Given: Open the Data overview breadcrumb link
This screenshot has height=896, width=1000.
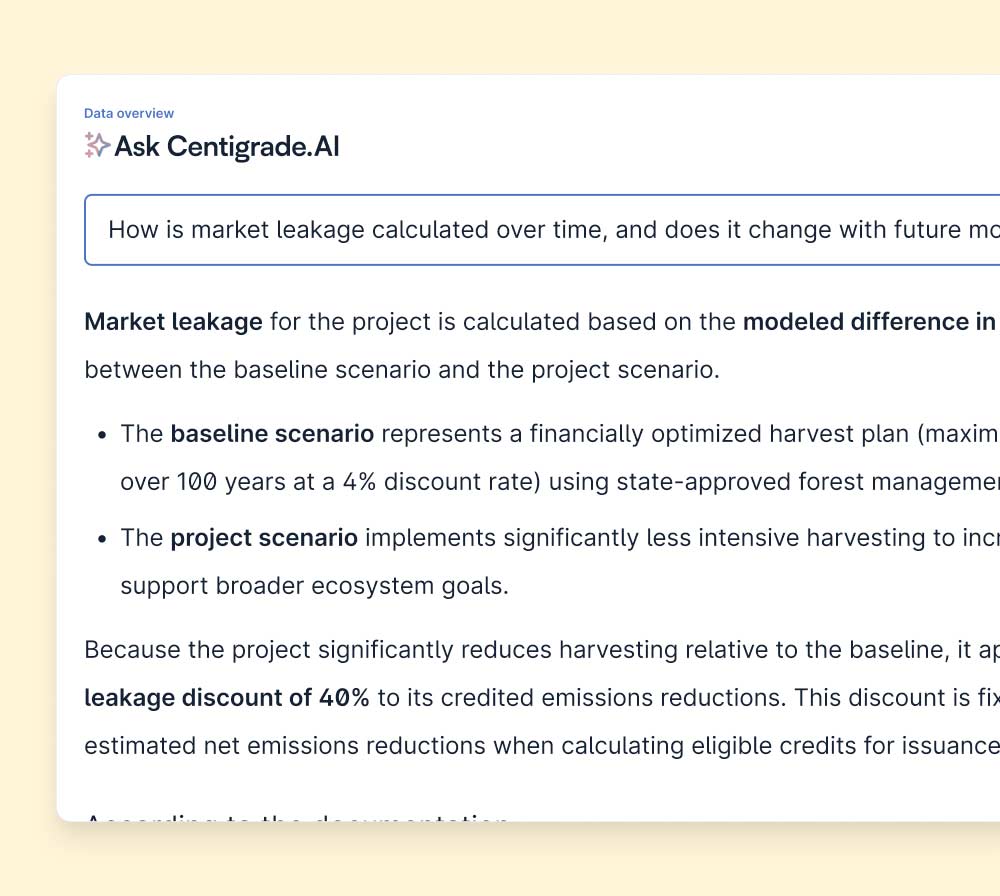Looking at the screenshot, I should (129, 114).
